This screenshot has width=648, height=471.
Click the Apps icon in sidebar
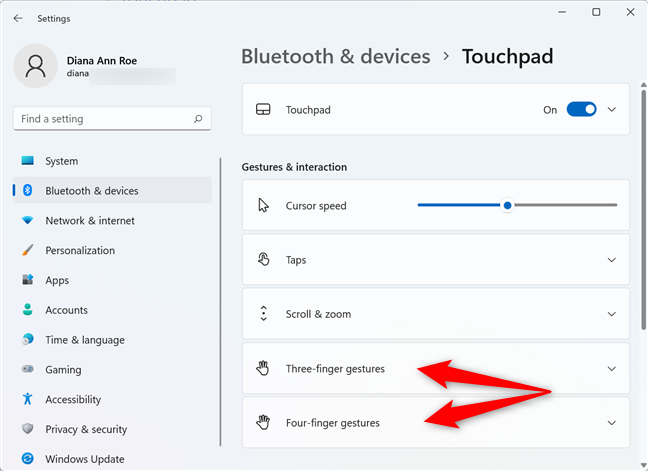pos(28,280)
